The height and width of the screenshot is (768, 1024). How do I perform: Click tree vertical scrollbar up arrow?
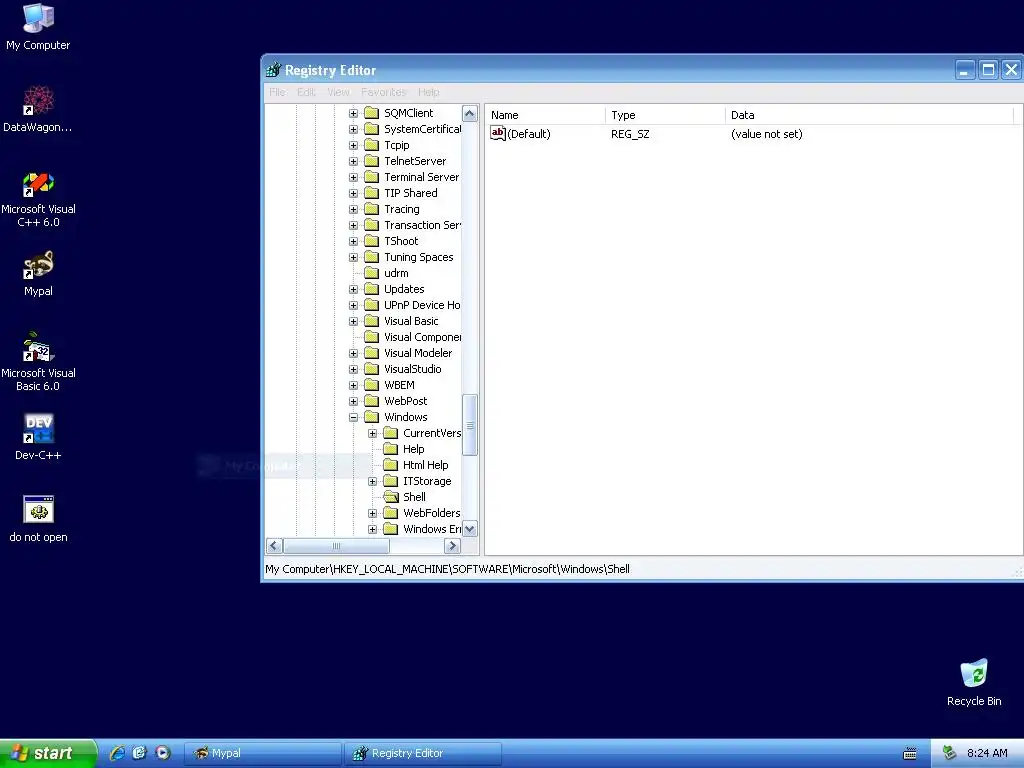pos(470,114)
